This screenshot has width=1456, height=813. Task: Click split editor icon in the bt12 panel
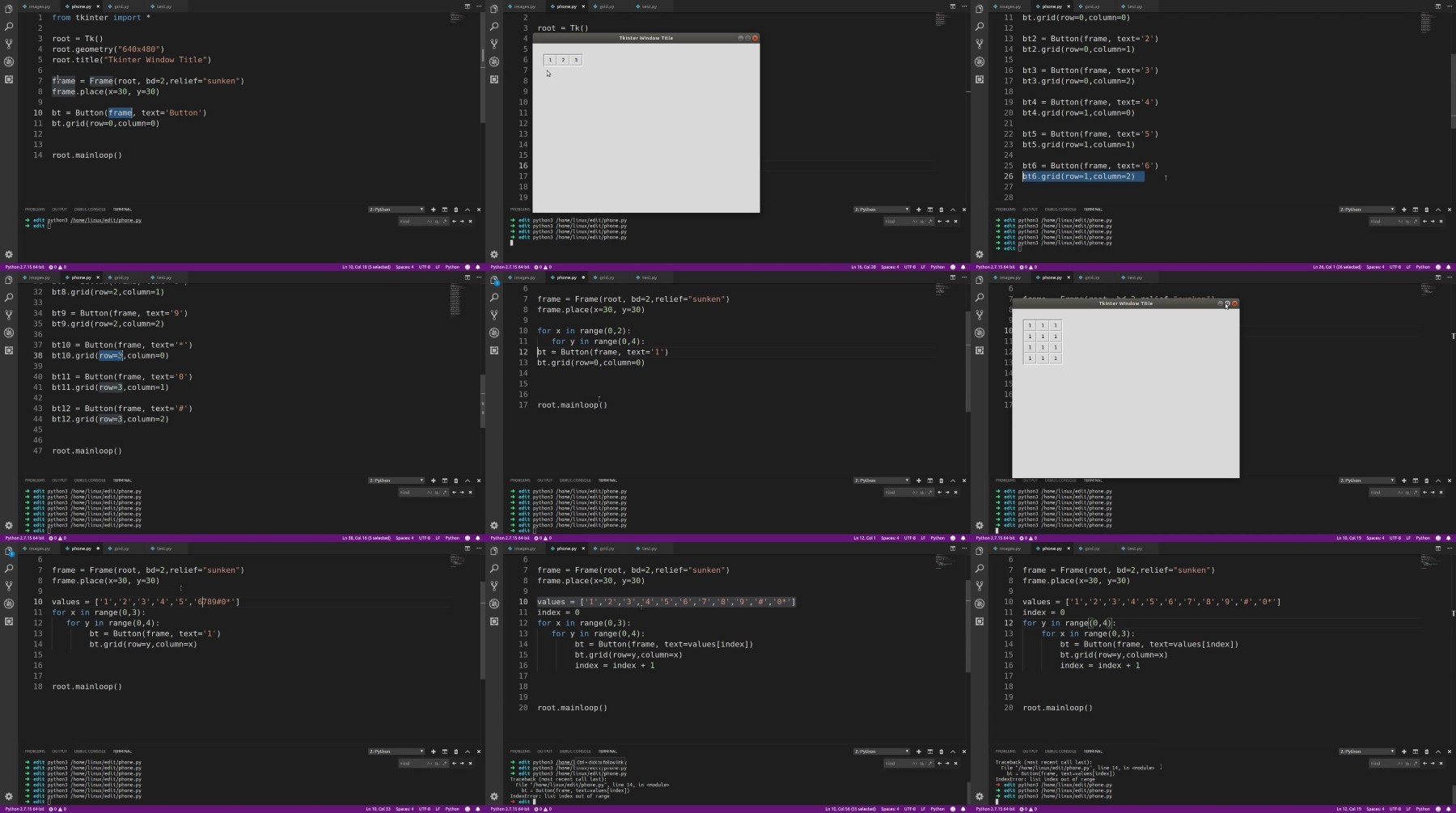(x=467, y=277)
